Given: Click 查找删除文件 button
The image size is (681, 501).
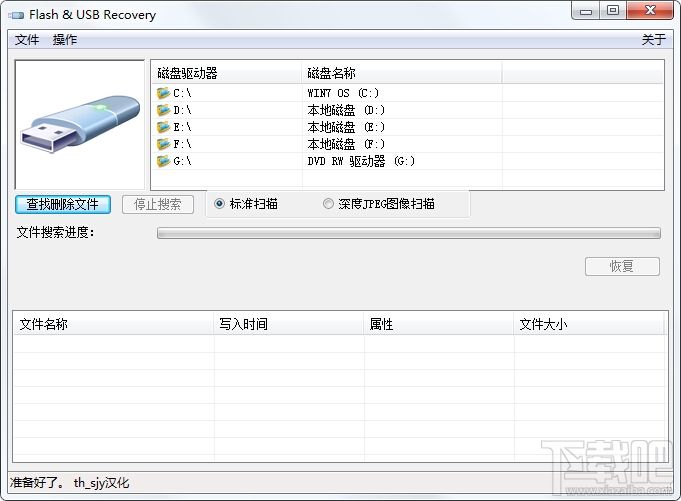Looking at the screenshot, I should (63, 204).
